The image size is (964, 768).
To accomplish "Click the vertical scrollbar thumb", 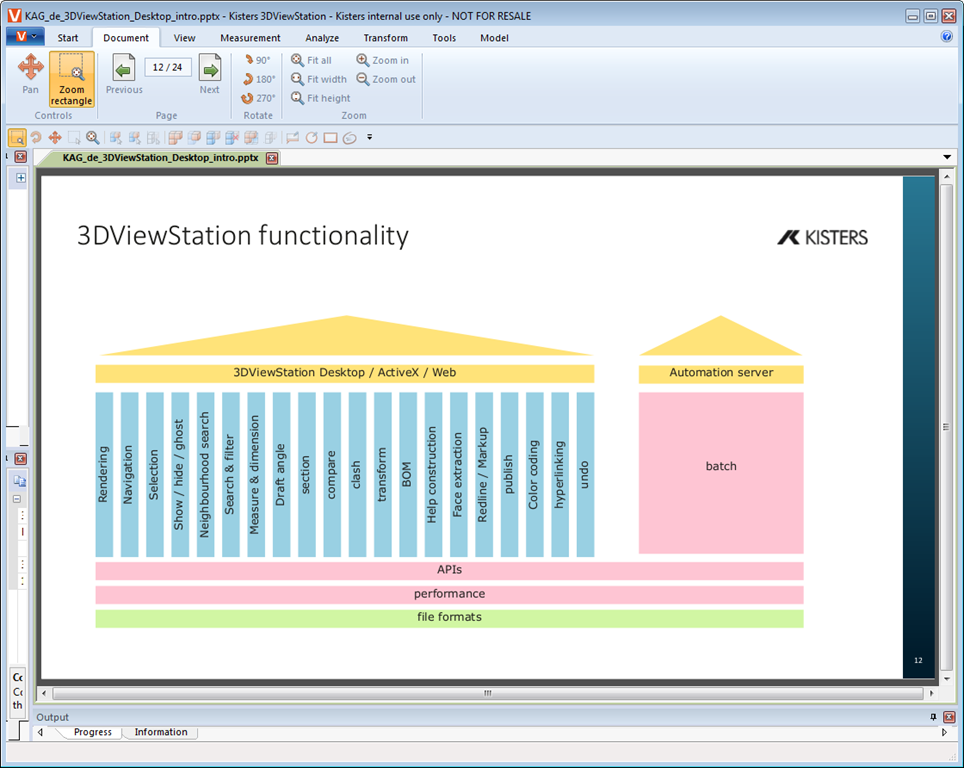I will 946,427.
